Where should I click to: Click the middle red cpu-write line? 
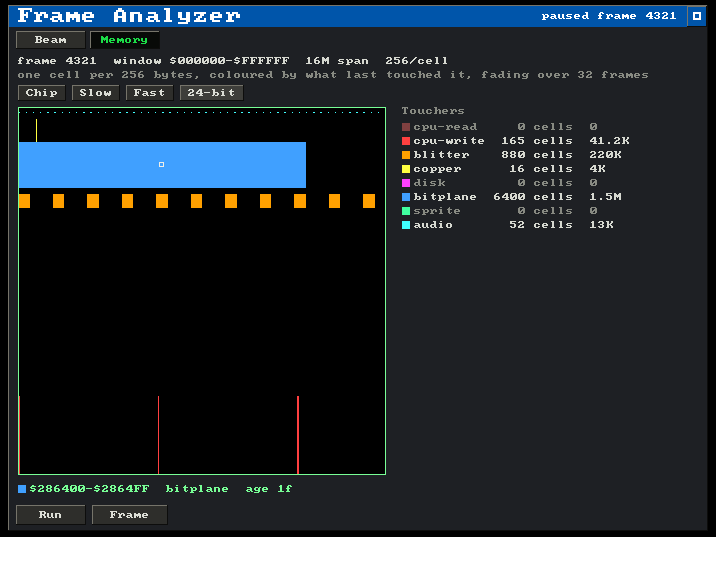158,435
